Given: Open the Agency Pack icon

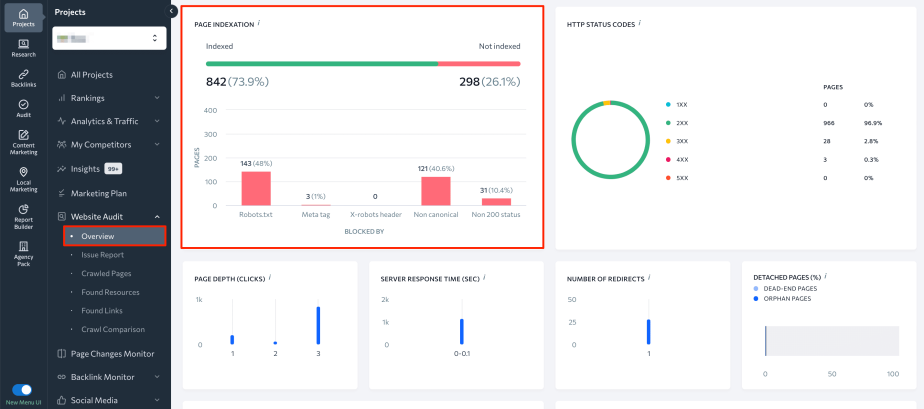Looking at the screenshot, I should coord(23,251).
